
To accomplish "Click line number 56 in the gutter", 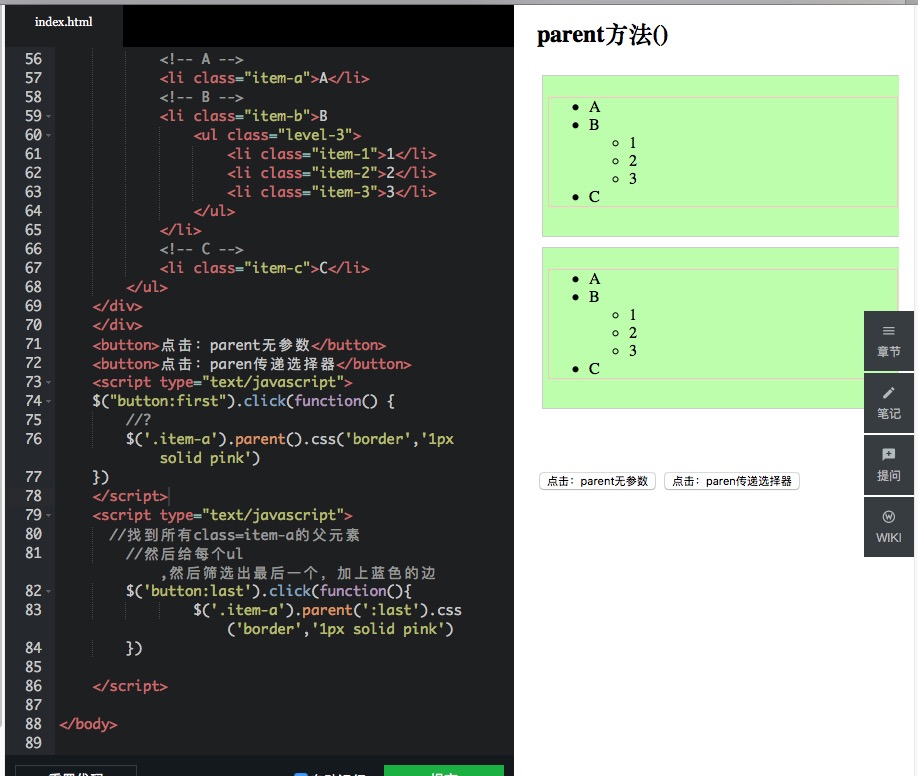I will 33,59.
